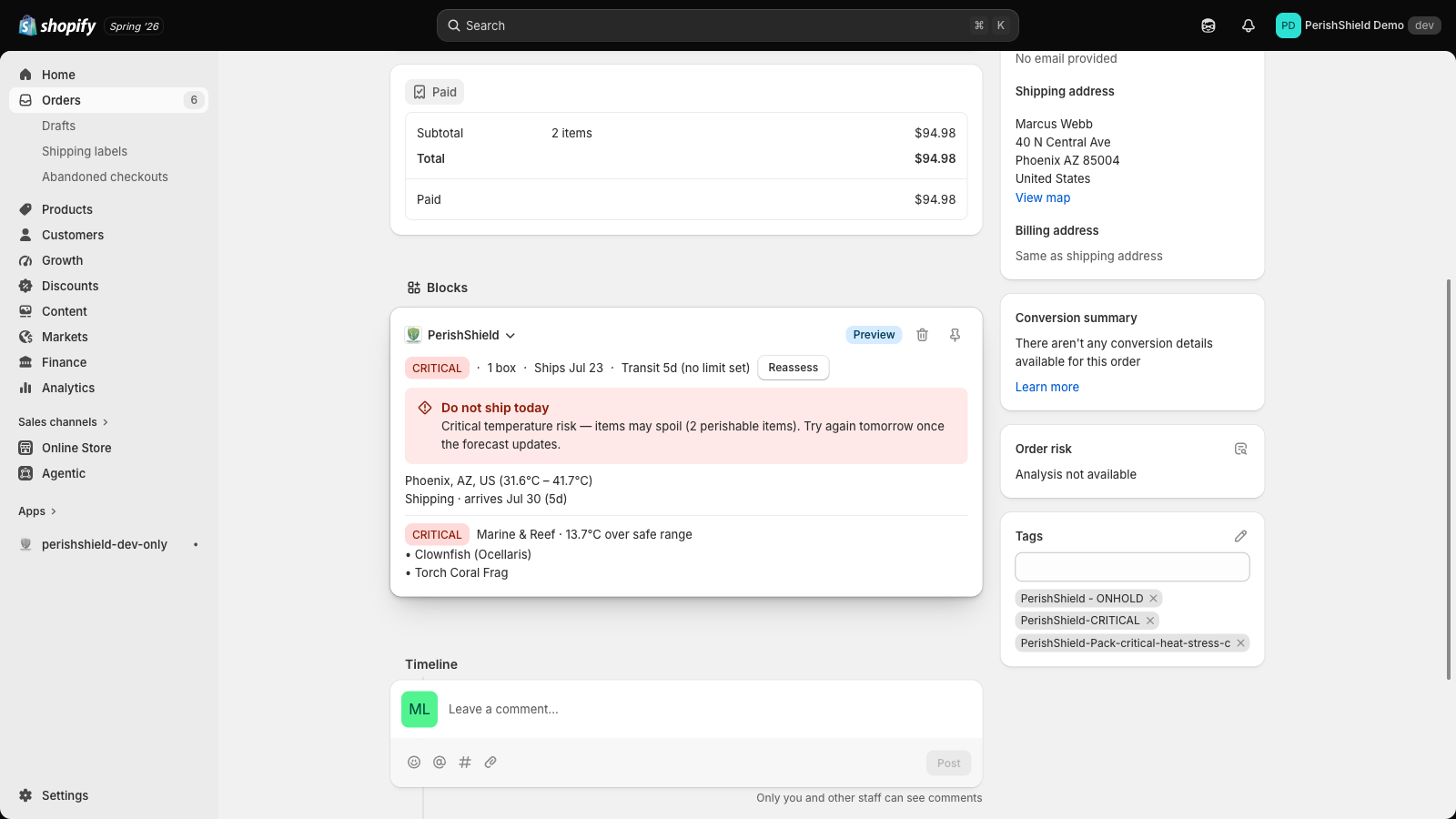
Task: Go to Drafts under Orders
Action: tap(58, 126)
